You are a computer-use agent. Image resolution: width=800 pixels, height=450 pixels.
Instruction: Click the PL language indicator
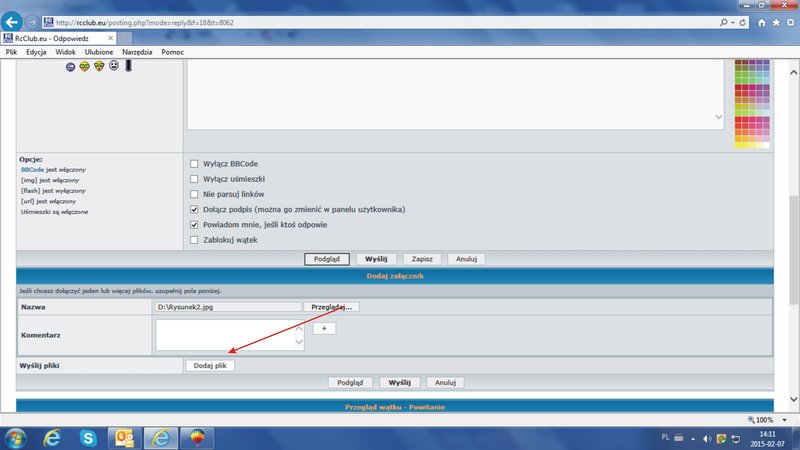(665, 437)
